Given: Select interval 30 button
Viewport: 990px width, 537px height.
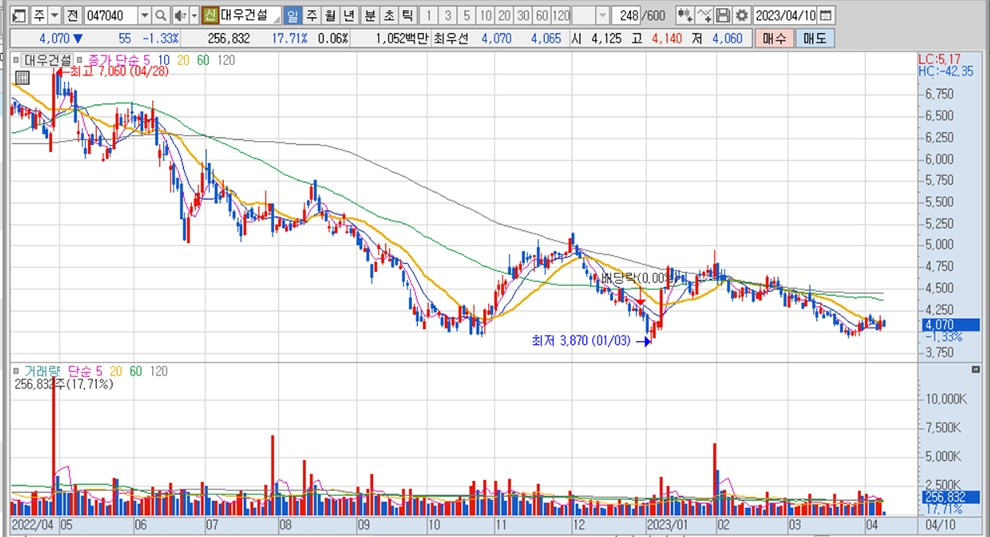Looking at the screenshot, I should (x=523, y=15).
